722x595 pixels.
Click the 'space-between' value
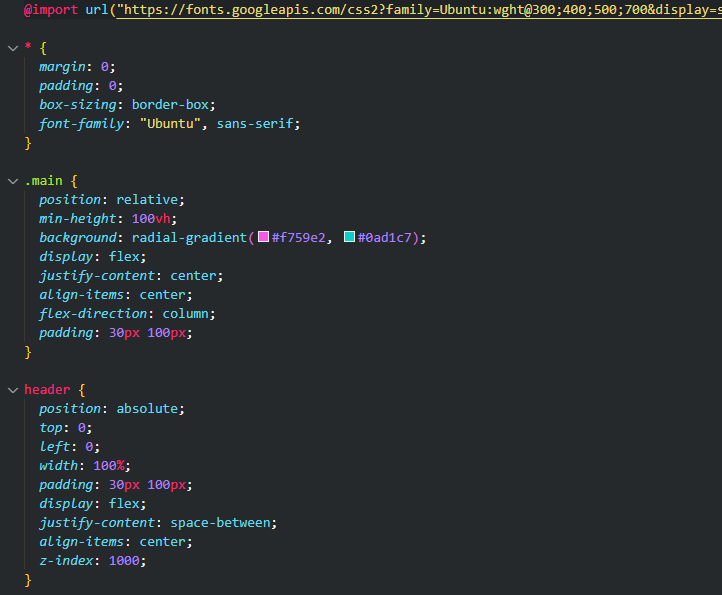tap(221, 523)
